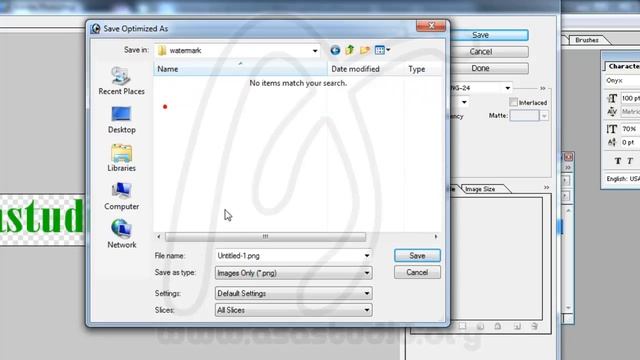
Task: Click Onyx font name field
Action: (x=622, y=81)
